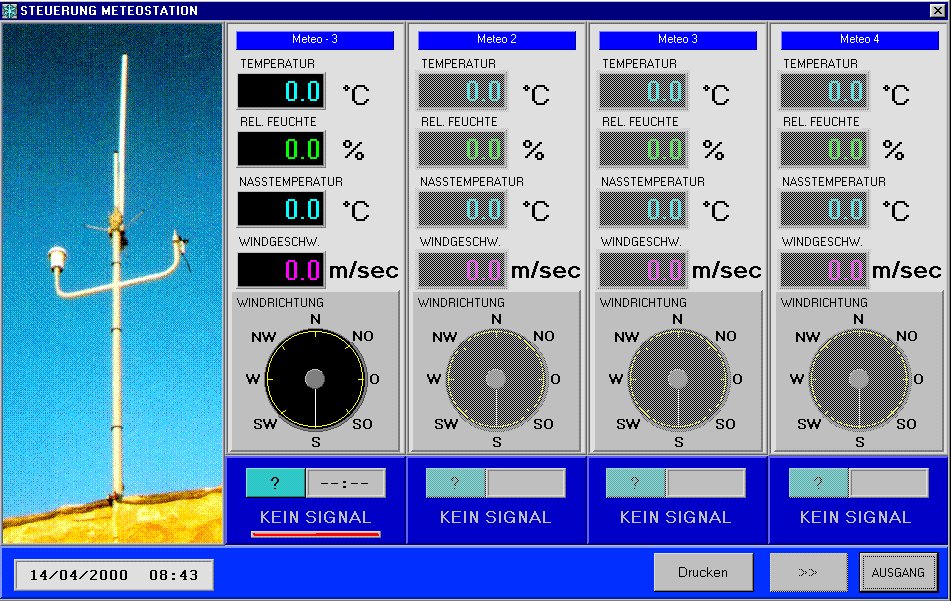This screenshot has width=951, height=601.
Task: Click the red signal bar under KEIN SIGNAL
Action: point(315,535)
